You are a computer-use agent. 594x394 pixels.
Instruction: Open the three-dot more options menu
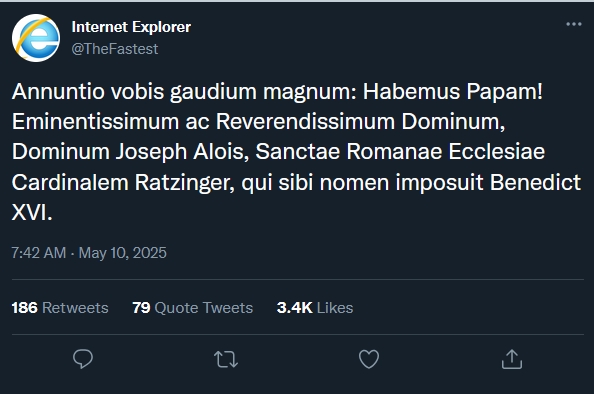[574, 24]
